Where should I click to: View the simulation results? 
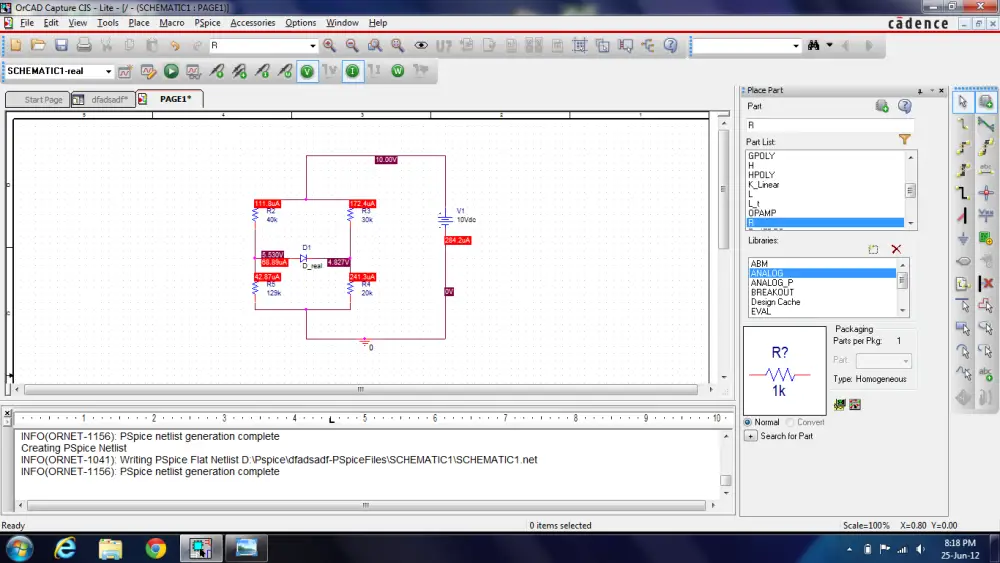click(193, 71)
